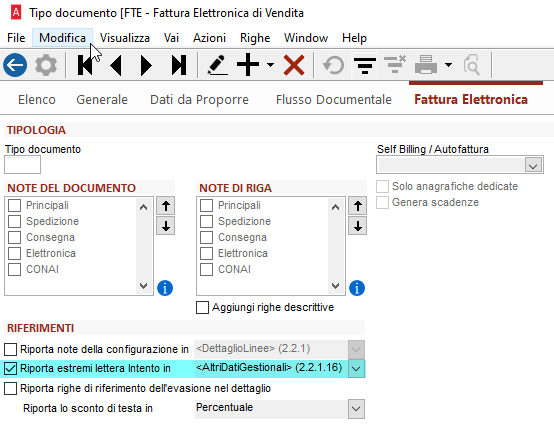Check CONAI in Note del Documento
Viewport: 554px width, 433px height.
point(14,269)
